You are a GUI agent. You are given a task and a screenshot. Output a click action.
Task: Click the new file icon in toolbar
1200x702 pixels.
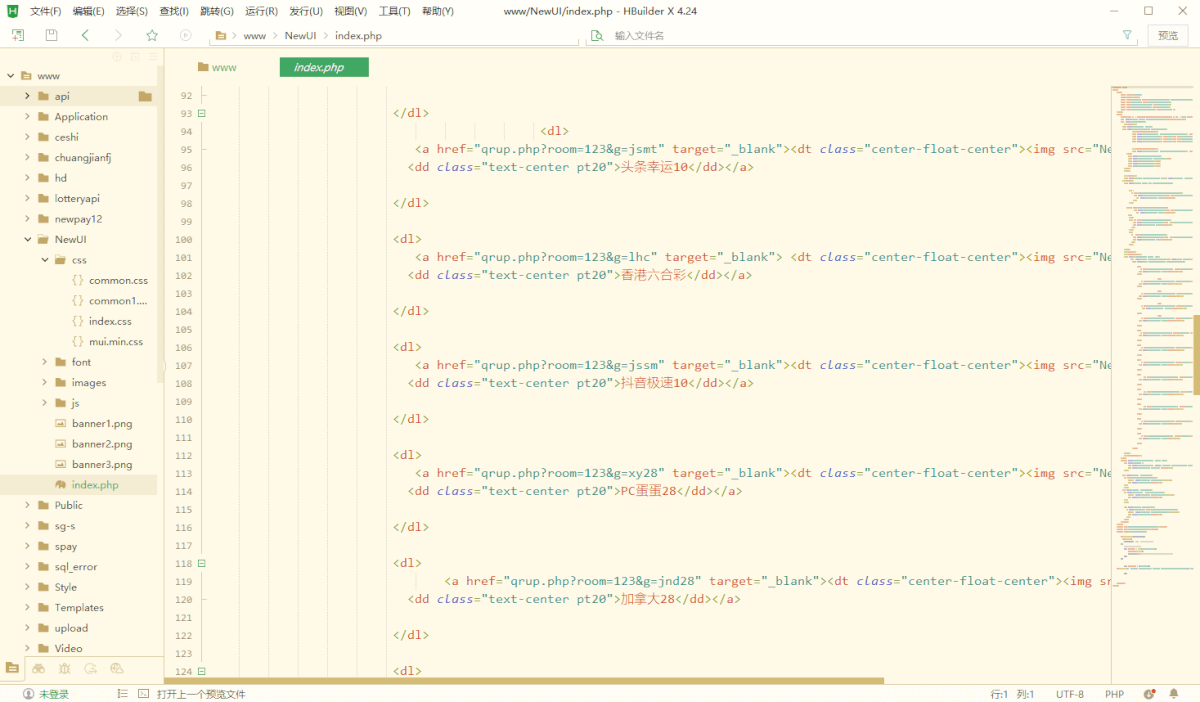[x=18, y=35]
